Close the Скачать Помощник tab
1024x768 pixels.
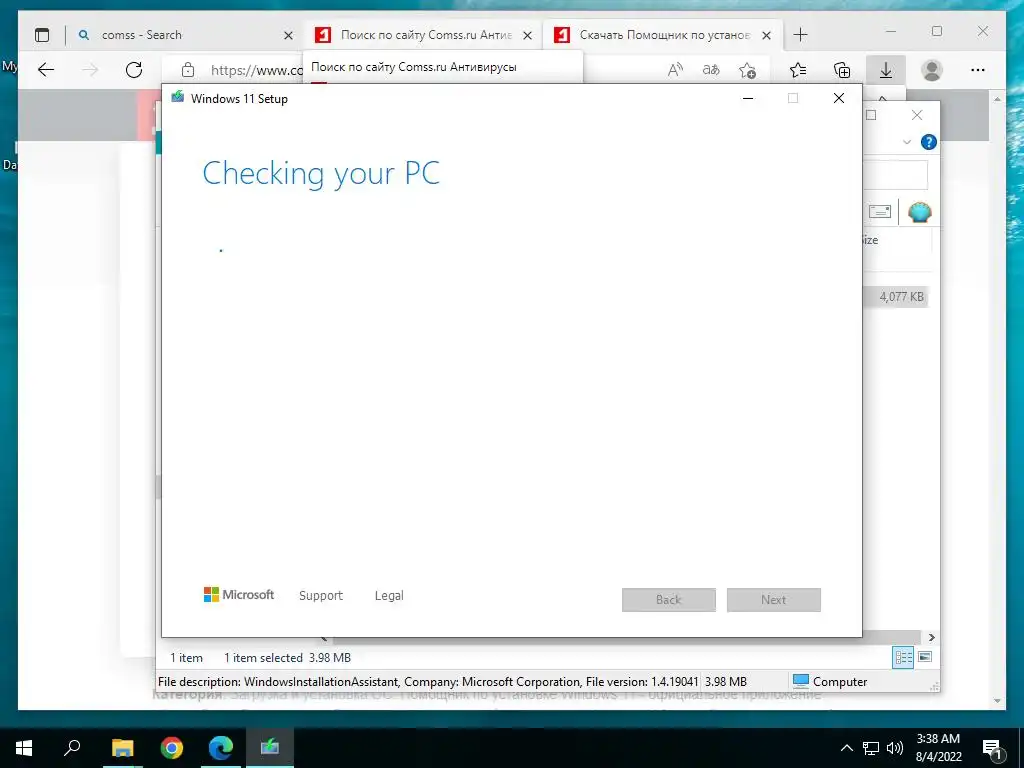point(767,35)
